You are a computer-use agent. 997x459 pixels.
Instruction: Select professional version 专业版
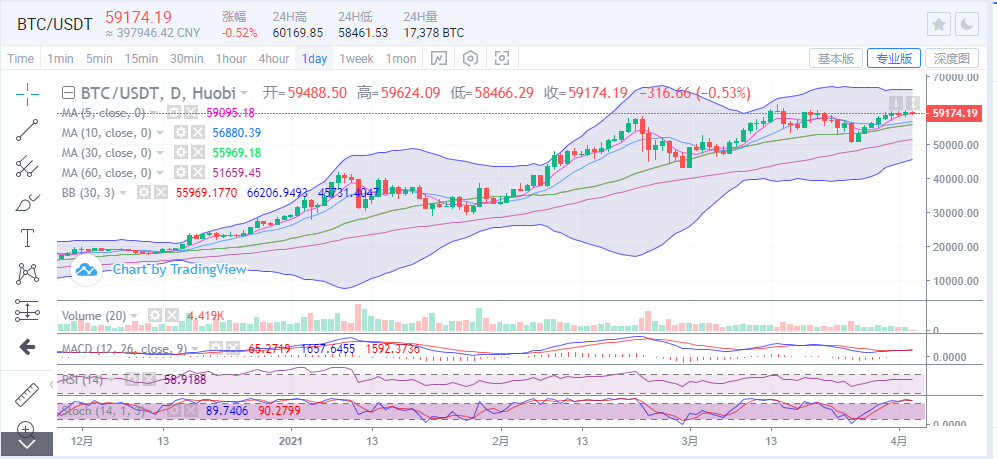pyautogui.click(x=894, y=58)
